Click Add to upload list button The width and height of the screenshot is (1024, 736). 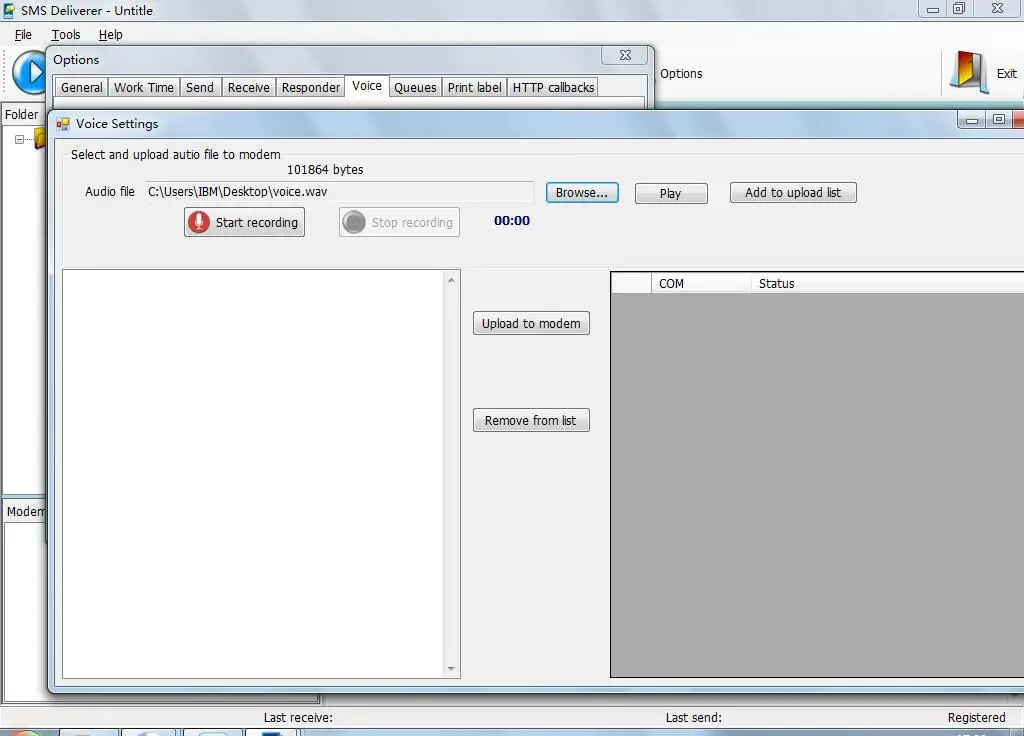(x=793, y=193)
